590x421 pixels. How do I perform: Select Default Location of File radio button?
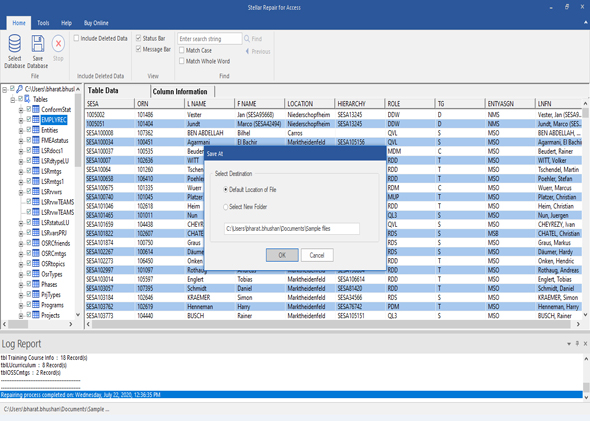pyautogui.click(x=225, y=190)
